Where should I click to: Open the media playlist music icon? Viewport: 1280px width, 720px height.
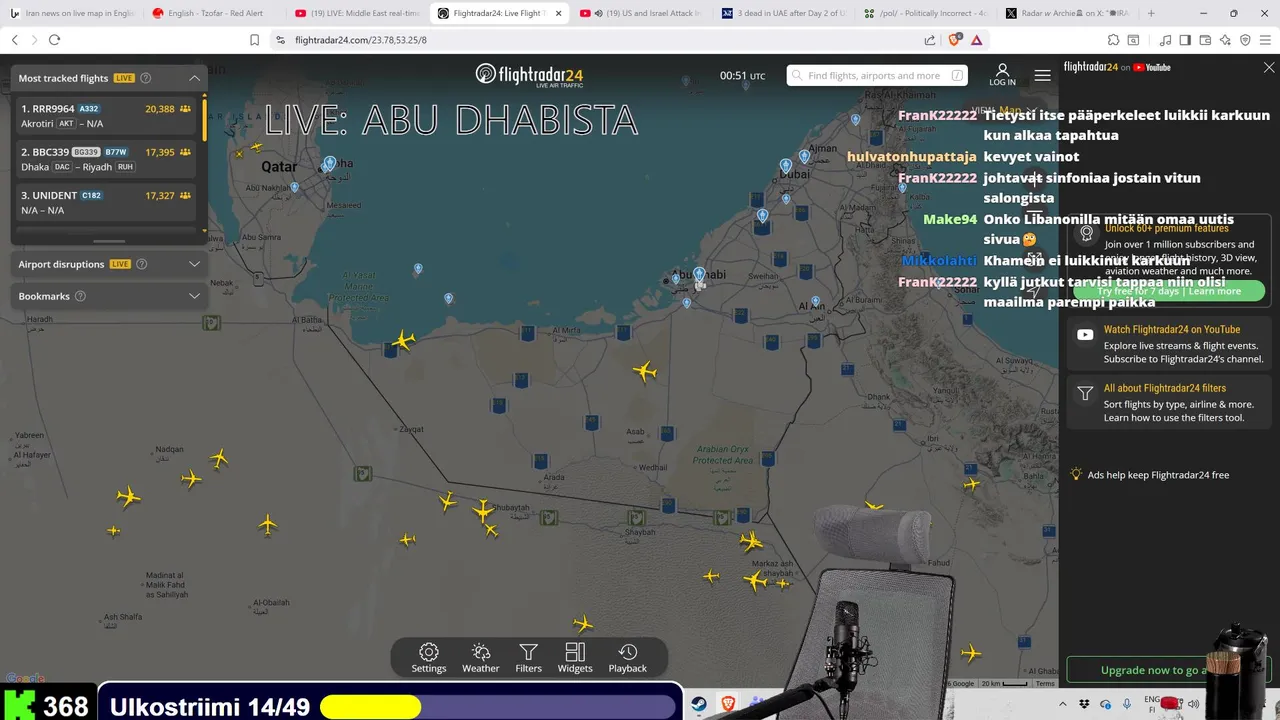[1165, 40]
